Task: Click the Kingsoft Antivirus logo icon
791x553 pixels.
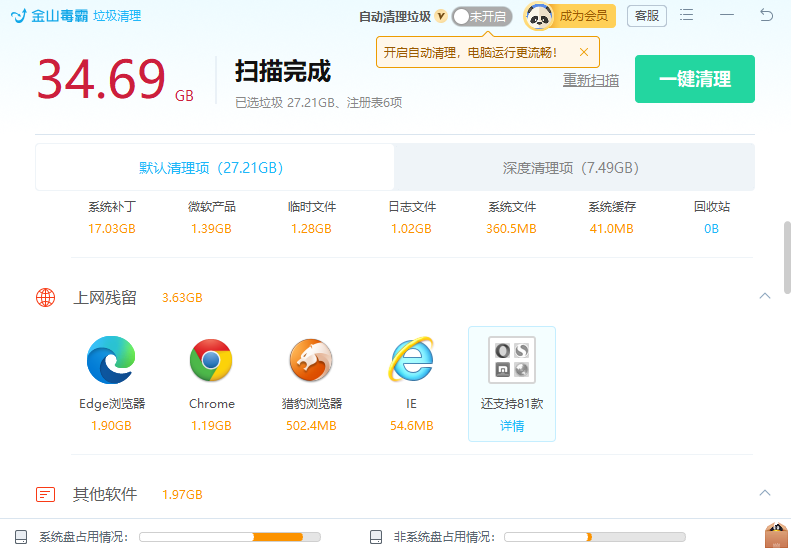Action: click(18, 16)
